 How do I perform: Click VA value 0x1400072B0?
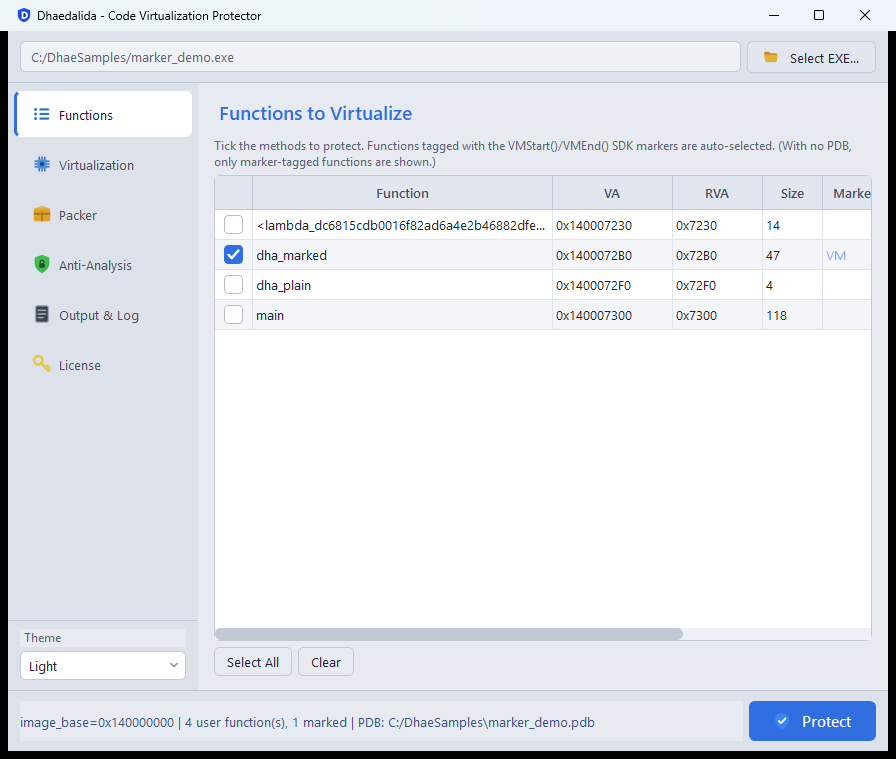tap(594, 255)
